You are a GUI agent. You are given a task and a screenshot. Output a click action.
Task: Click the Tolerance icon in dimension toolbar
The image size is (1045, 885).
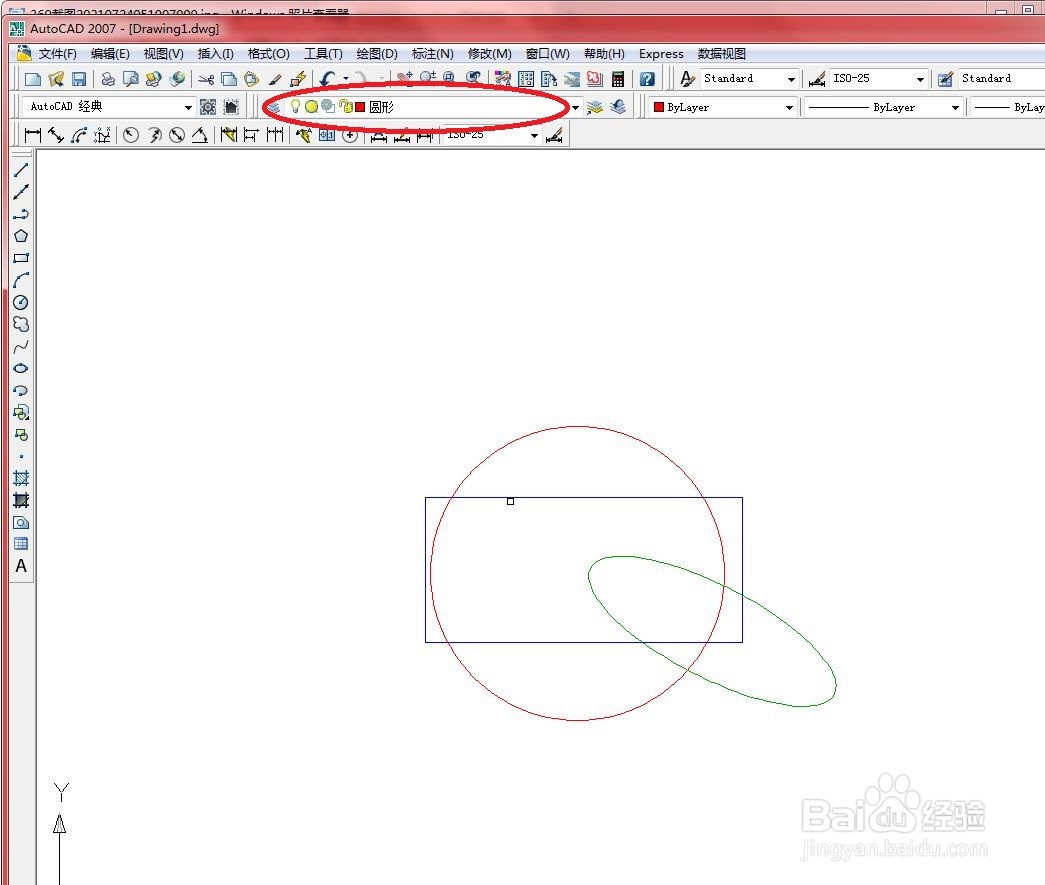point(327,135)
